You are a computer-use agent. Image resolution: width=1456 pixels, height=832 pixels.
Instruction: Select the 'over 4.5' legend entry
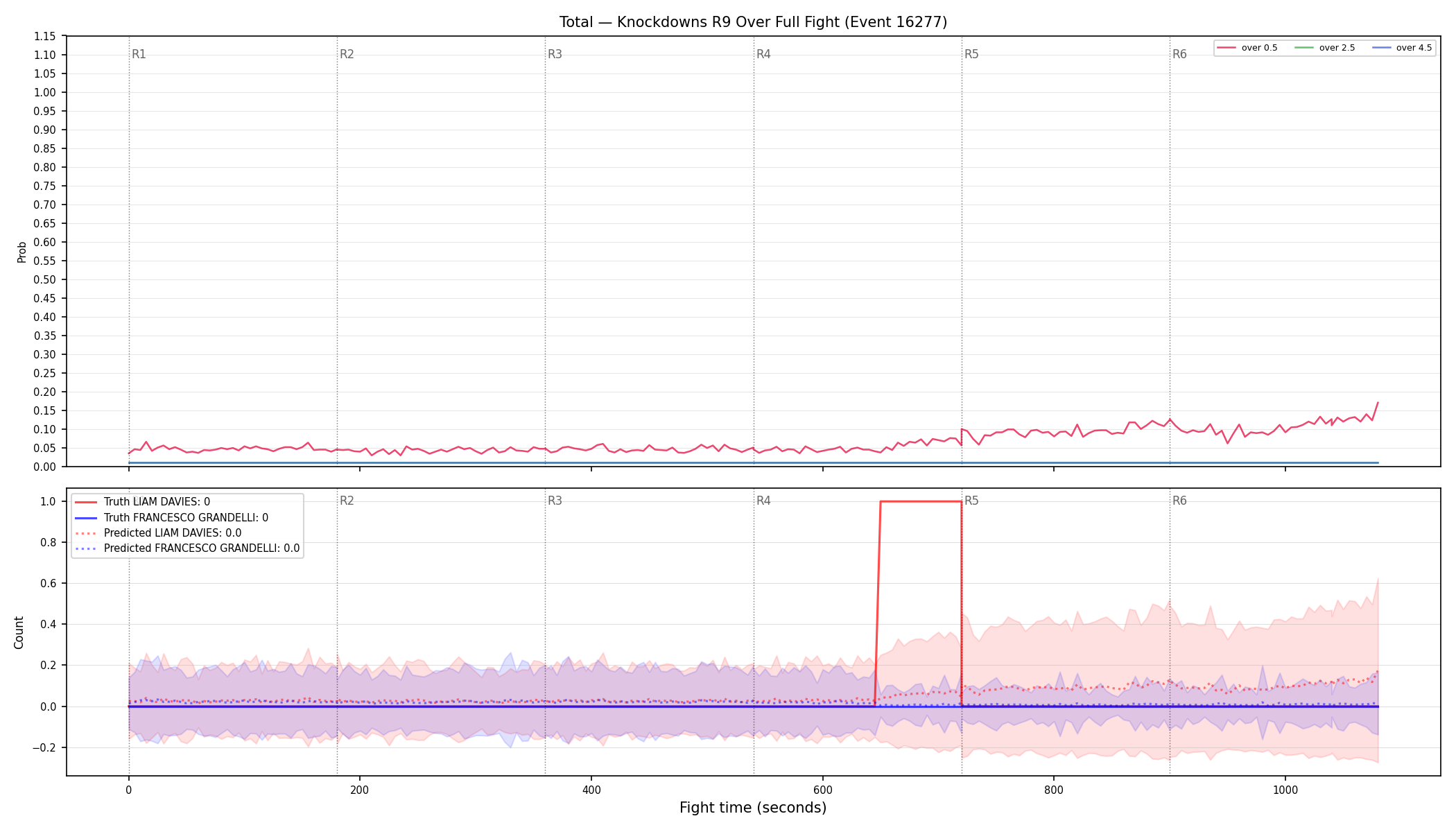[x=1402, y=48]
